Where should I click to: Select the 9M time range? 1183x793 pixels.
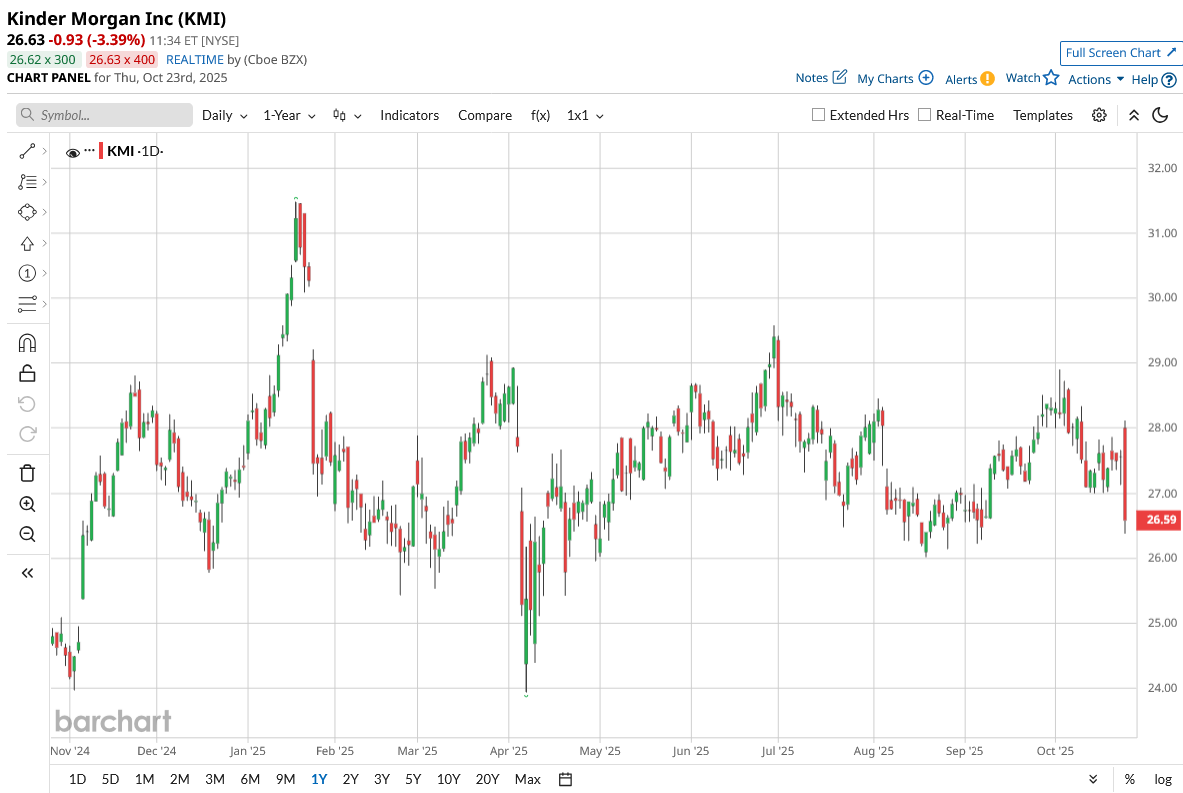tap(285, 779)
